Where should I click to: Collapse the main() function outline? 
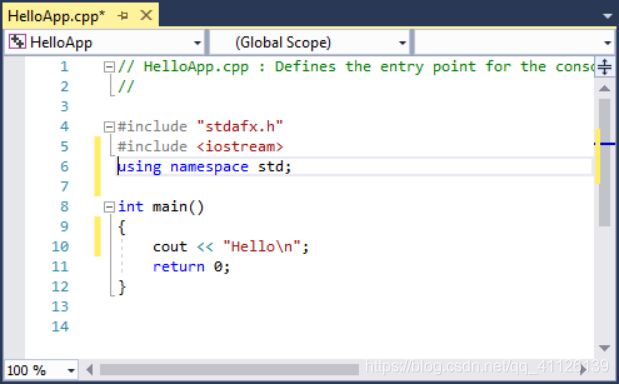click(x=109, y=207)
